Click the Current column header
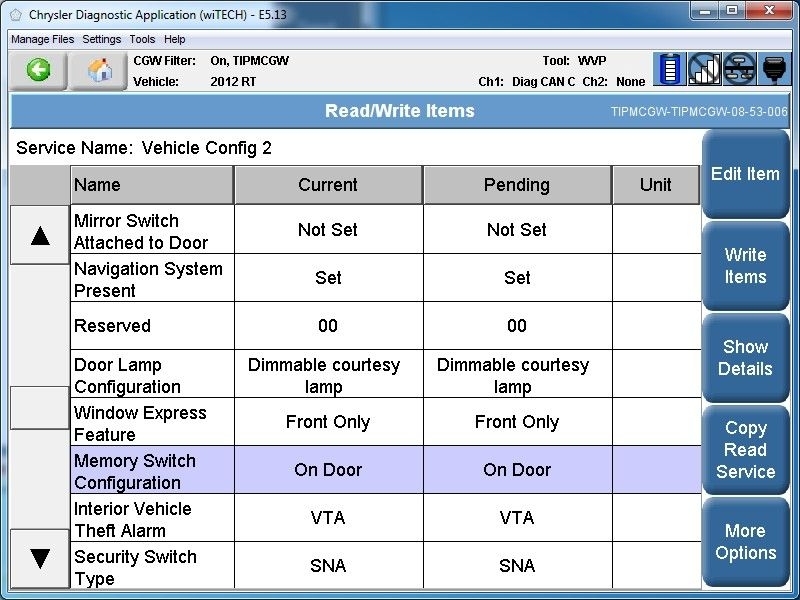This screenshot has height=600, width=800. click(328, 185)
